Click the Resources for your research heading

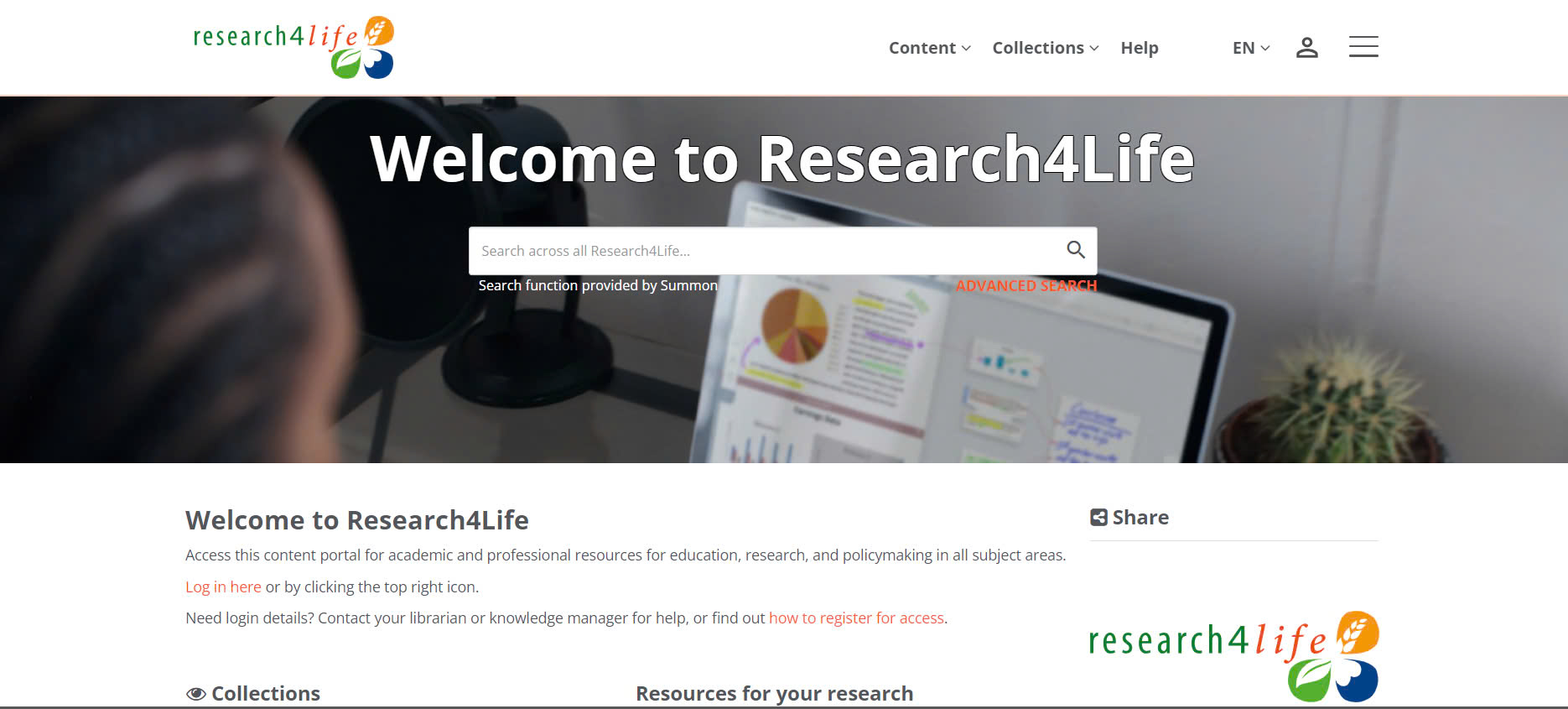pyautogui.click(x=775, y=694)
